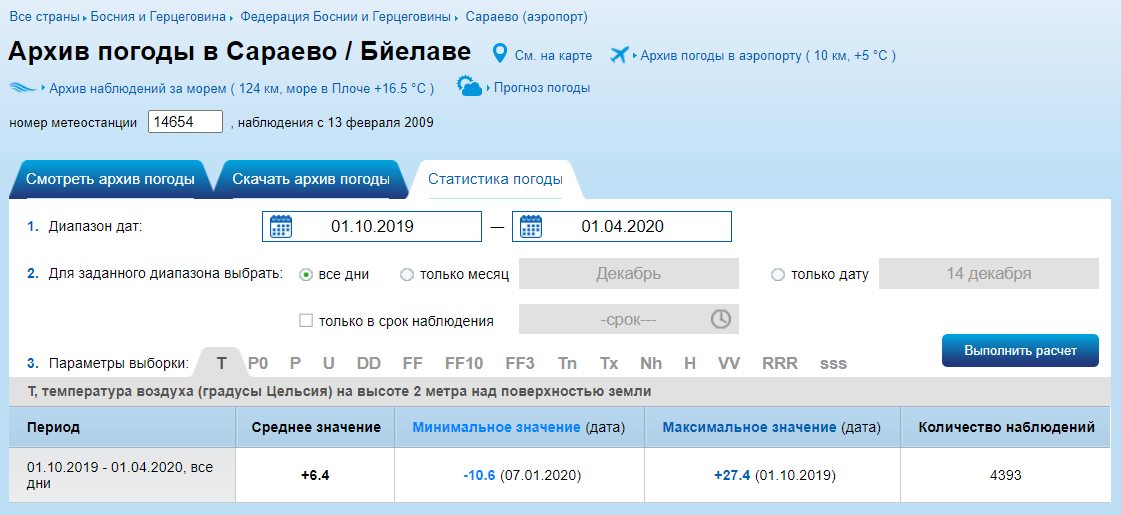
Task: Open the start date calendar icon
Action: [x=281, y=226]
